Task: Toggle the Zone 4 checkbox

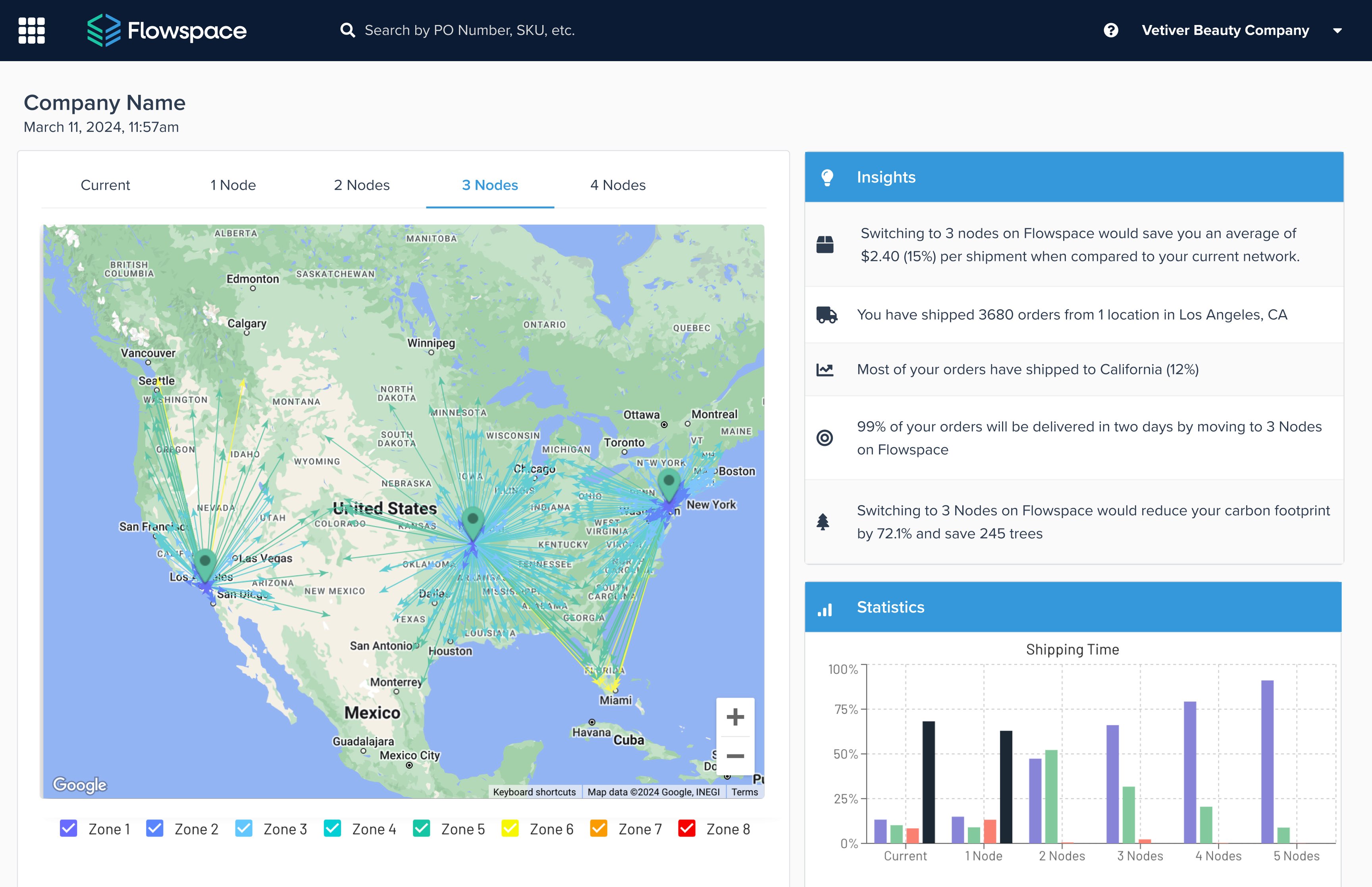Action: pos(332,828)
